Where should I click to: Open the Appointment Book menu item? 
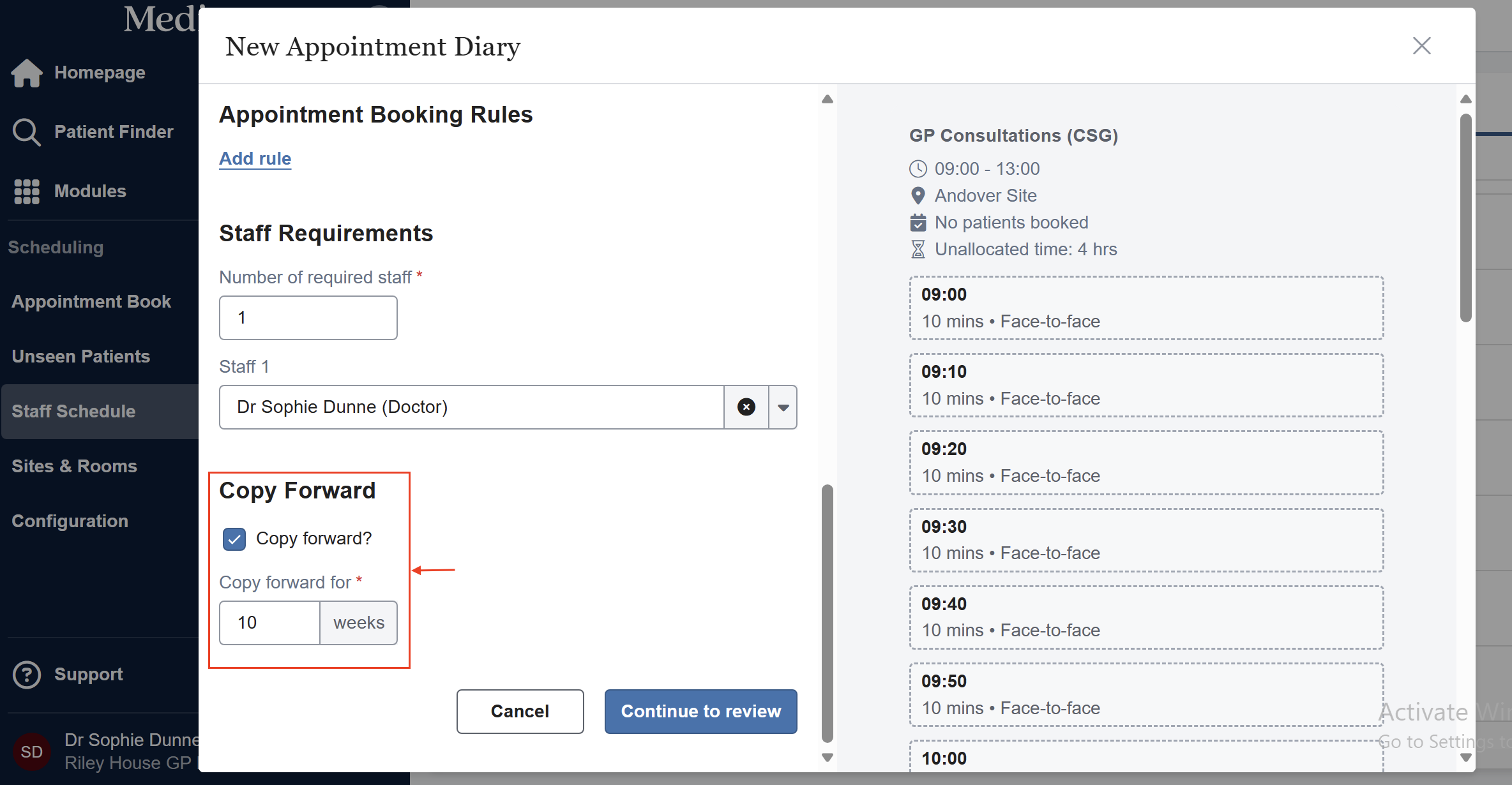91,302
